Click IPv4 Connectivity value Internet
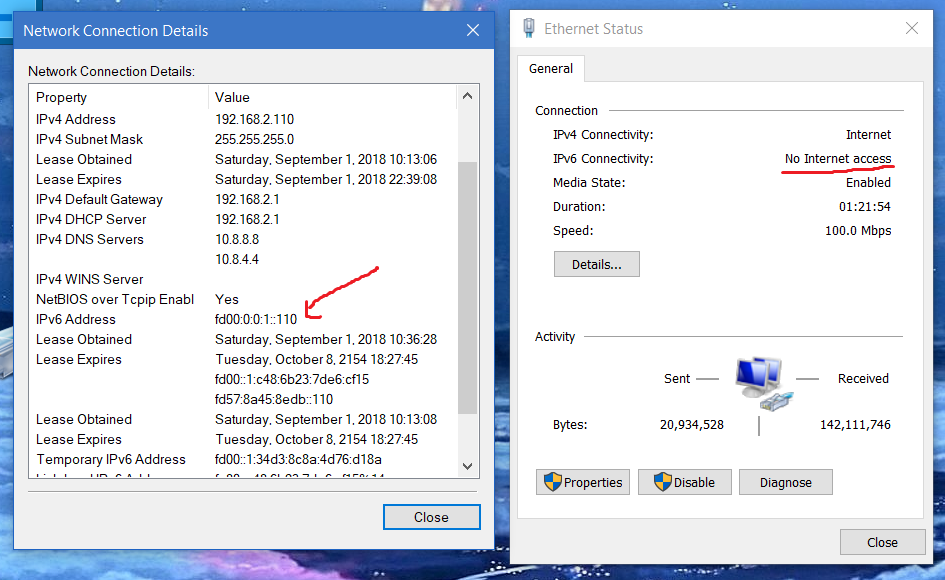The width and height of the screenshot is (945, 580). [868, 134]
